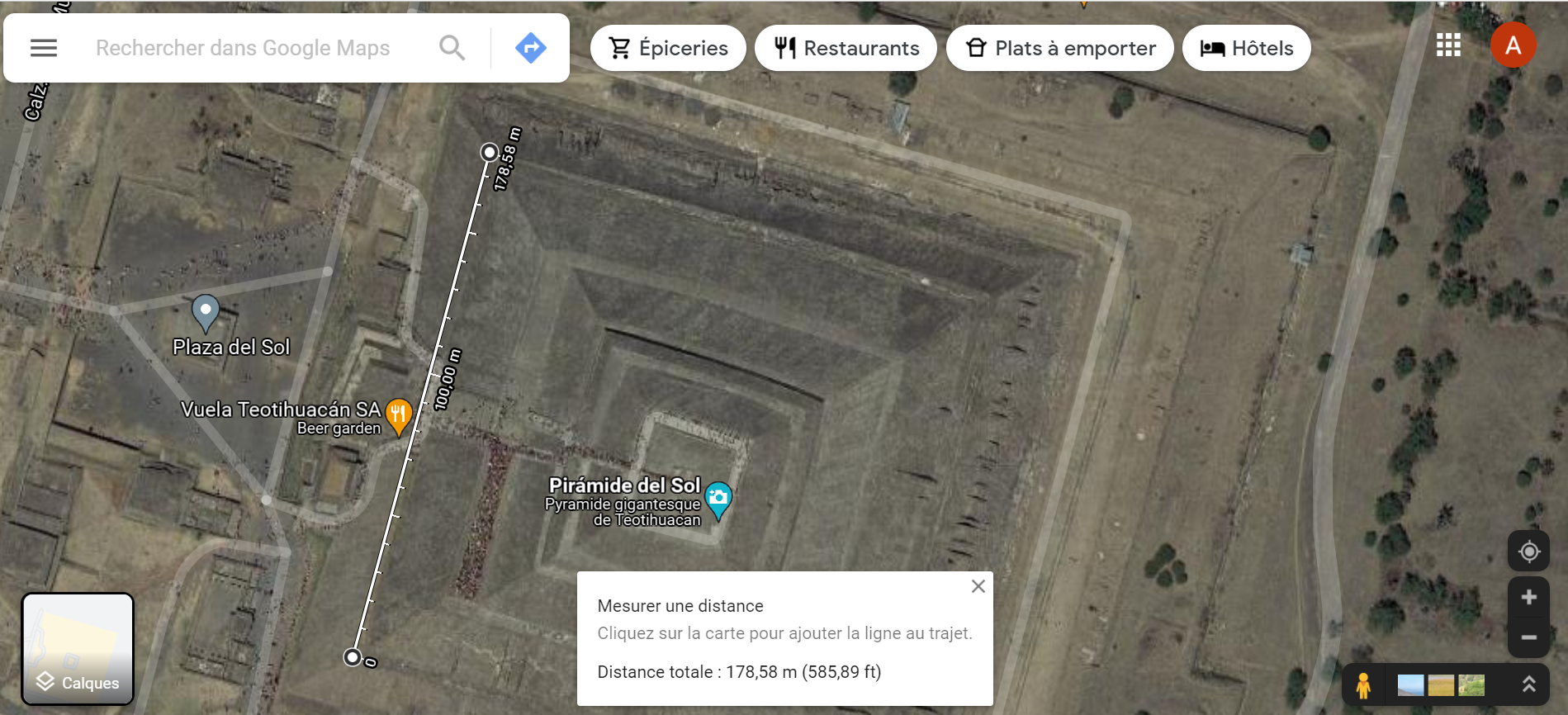Viewport: 1568px width, 715px height.
Task: Open the hamburger main menu
Action: click(x=44, y=48)
